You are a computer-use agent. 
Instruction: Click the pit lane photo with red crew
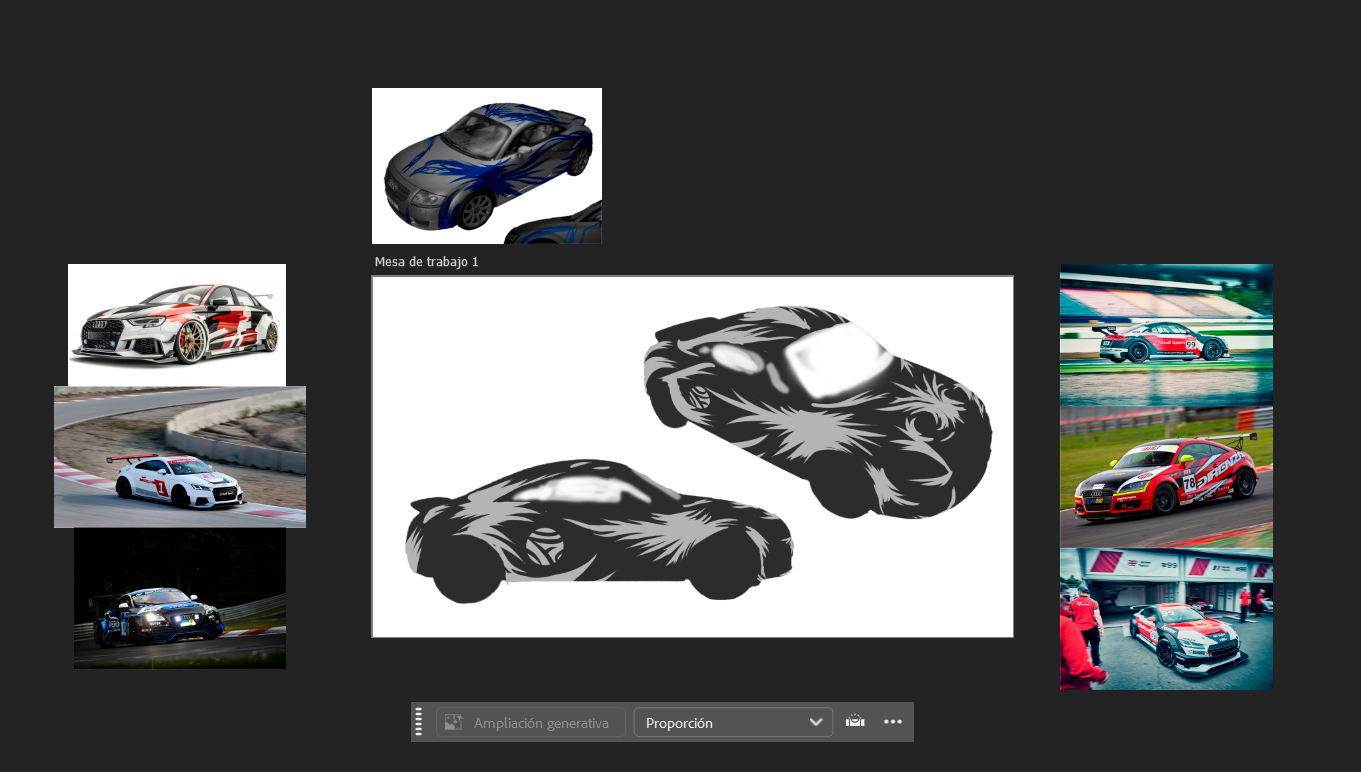pyautogui.click(x=1166, y=619)
